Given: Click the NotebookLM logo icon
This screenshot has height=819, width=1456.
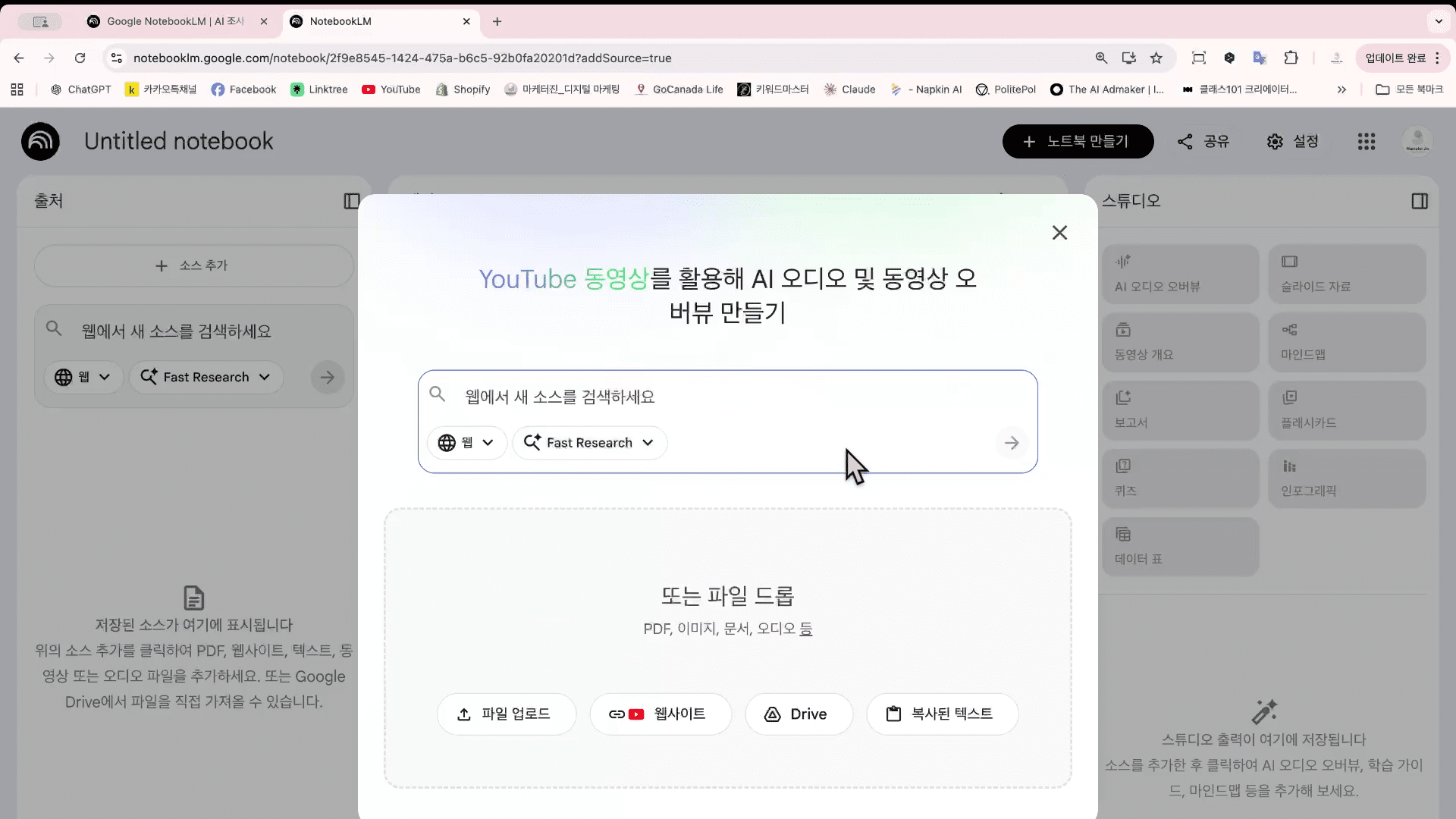Looking at the screenshot, I should coord(40,141).
